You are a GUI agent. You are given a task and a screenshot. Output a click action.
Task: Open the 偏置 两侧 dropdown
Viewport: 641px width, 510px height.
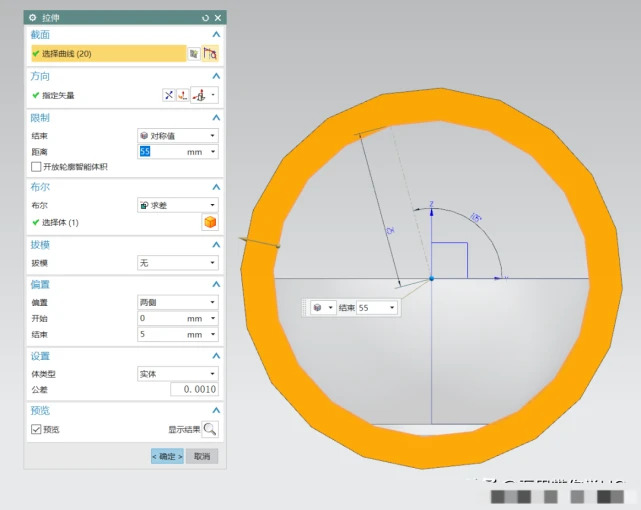click(177, 302)
